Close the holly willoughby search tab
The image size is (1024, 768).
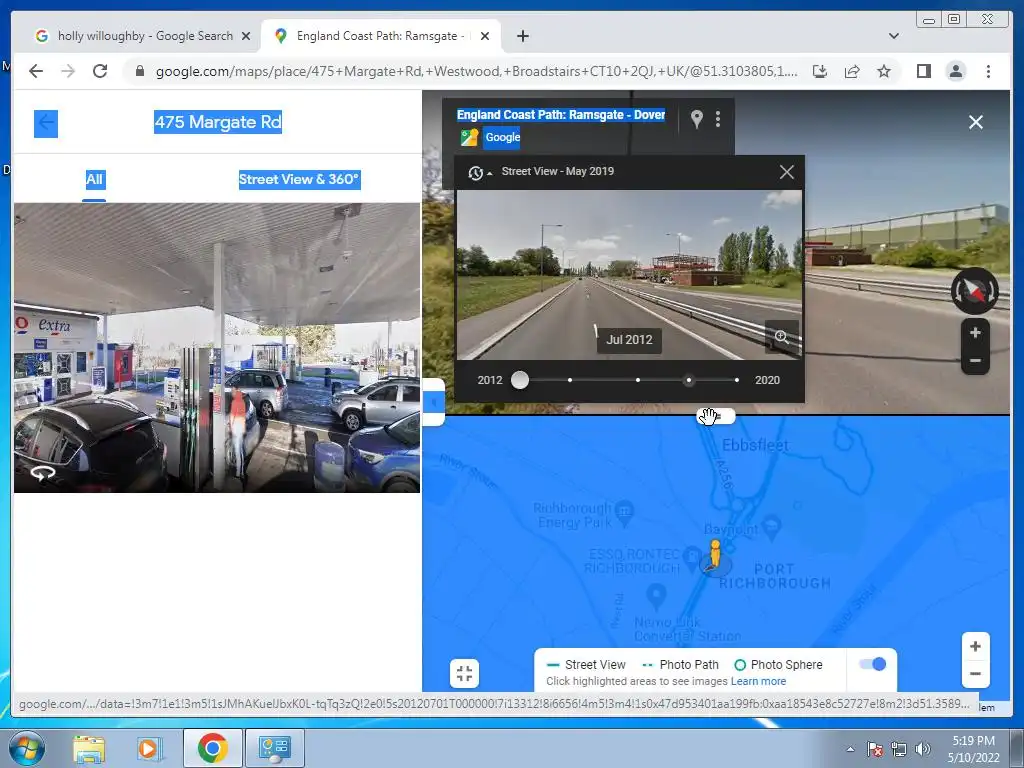click(x=246, y=36)
